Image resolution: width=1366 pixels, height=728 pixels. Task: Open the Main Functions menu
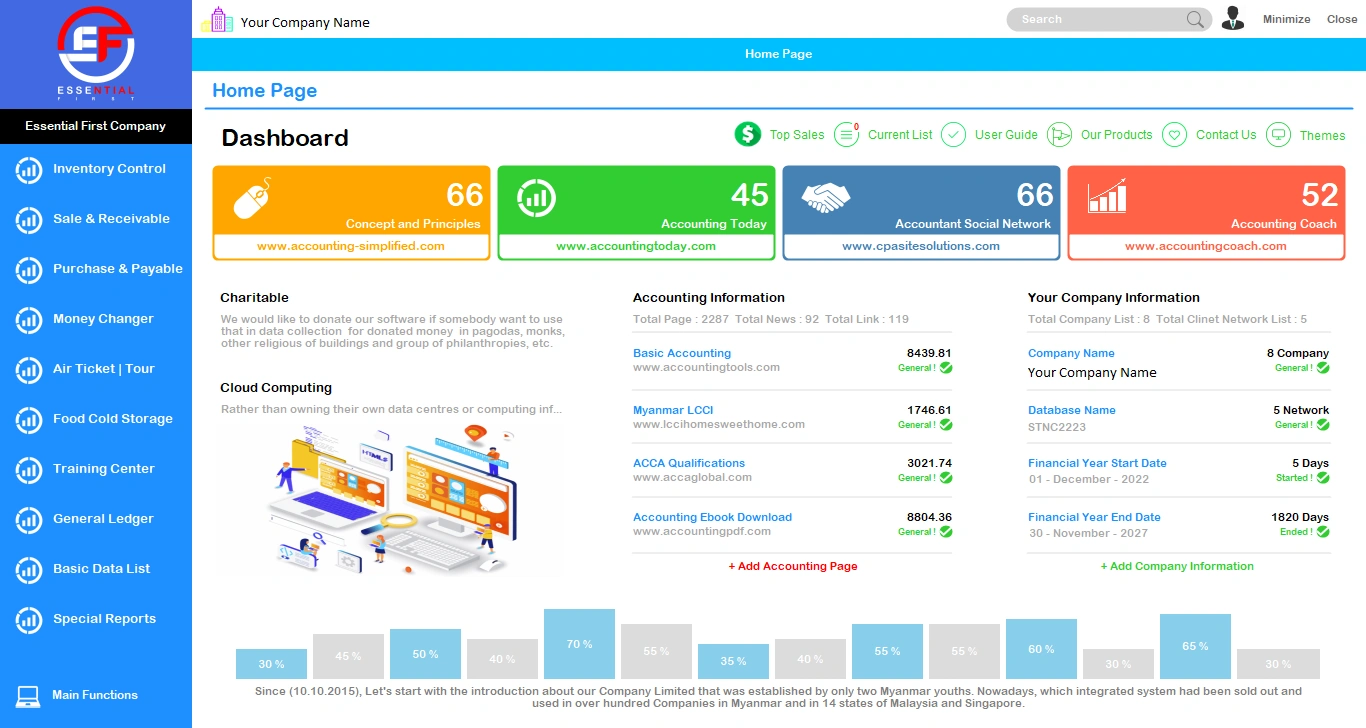tap(96, 696)
